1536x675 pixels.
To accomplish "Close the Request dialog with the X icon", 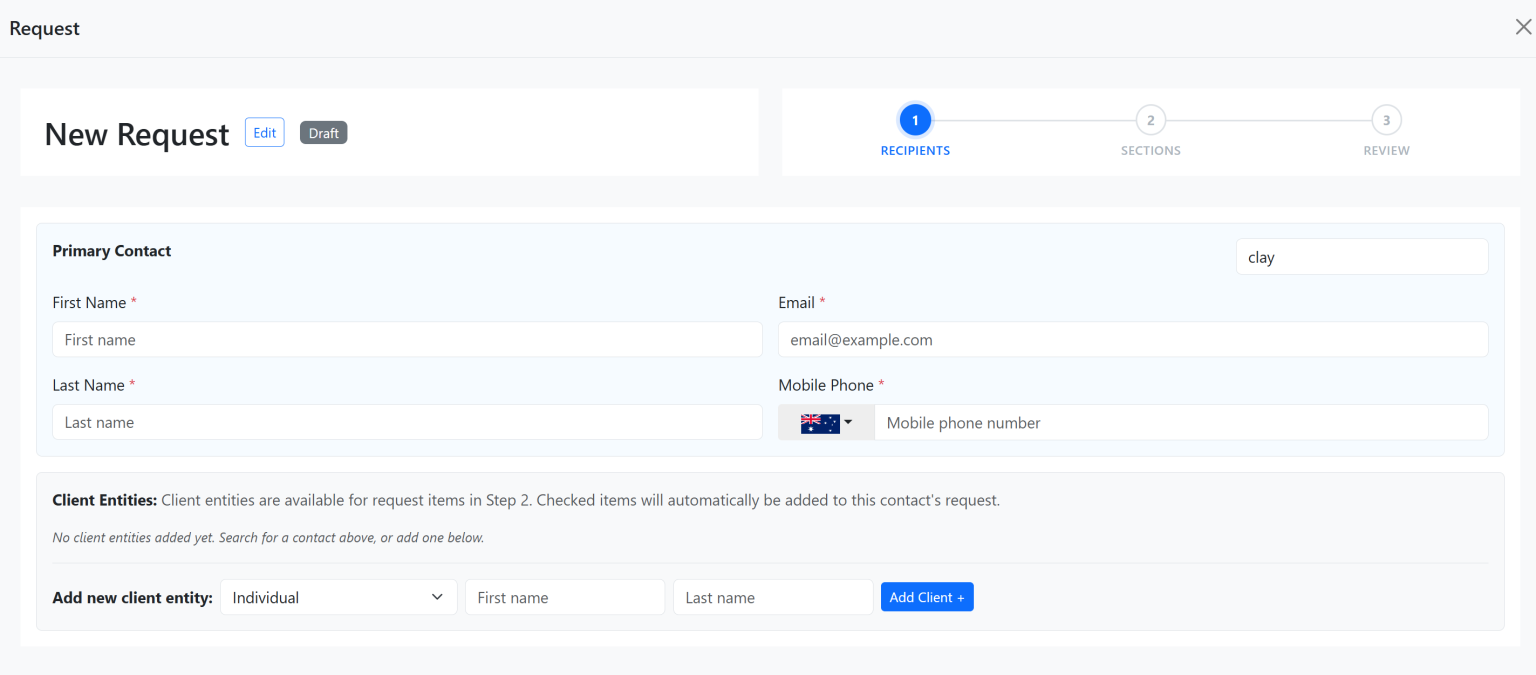I will [1523, 28].
